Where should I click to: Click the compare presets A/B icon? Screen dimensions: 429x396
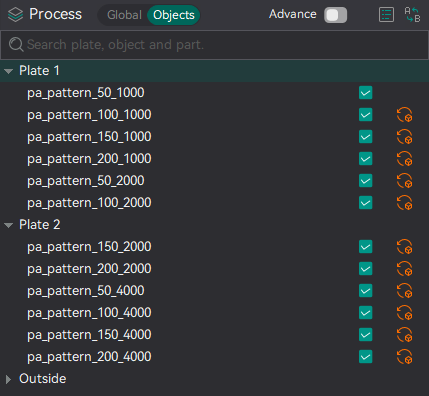tap(412, 15)
